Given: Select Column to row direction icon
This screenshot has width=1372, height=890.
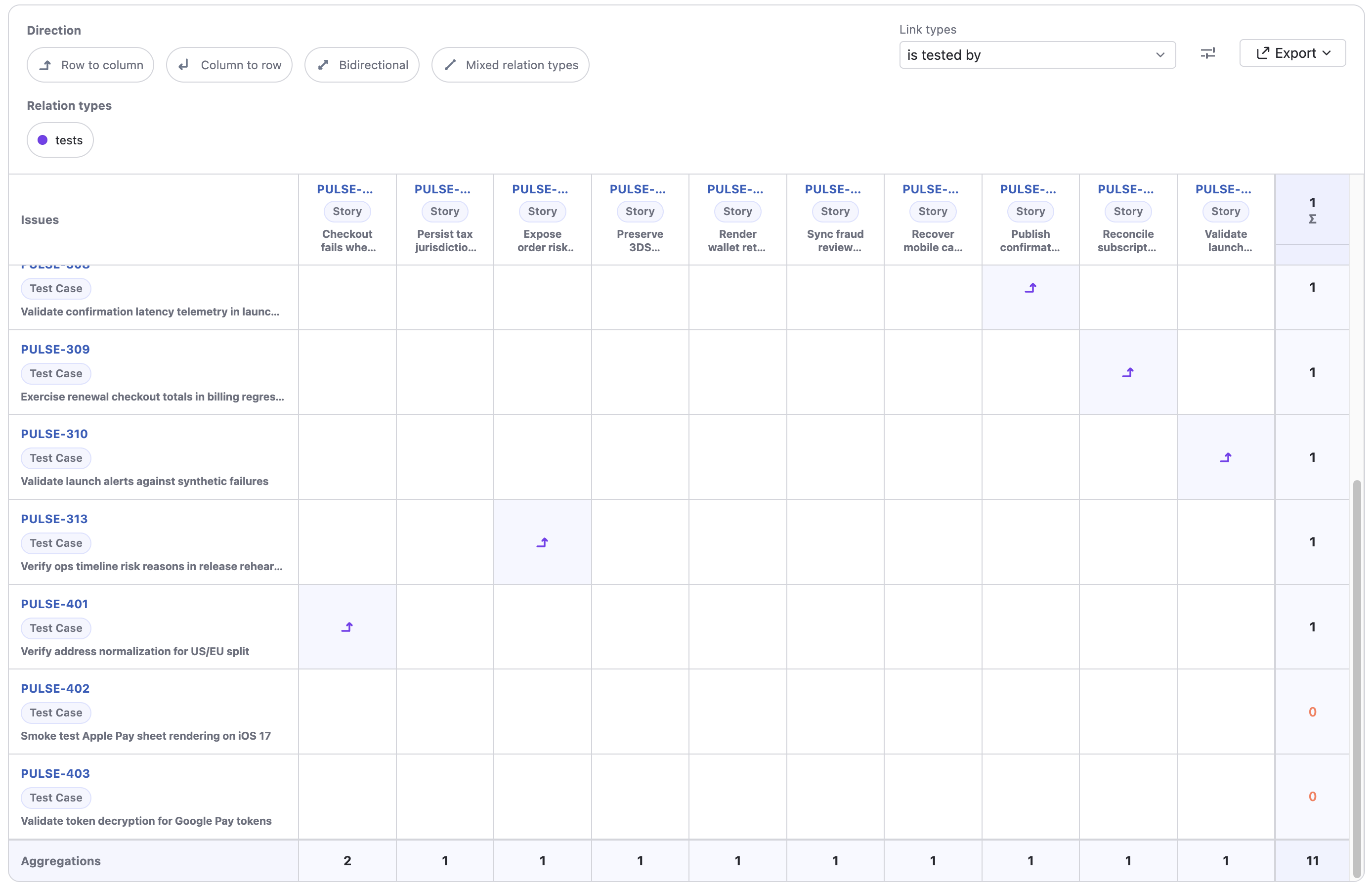Looking at the screenshot, I should (x=183, y=65).
